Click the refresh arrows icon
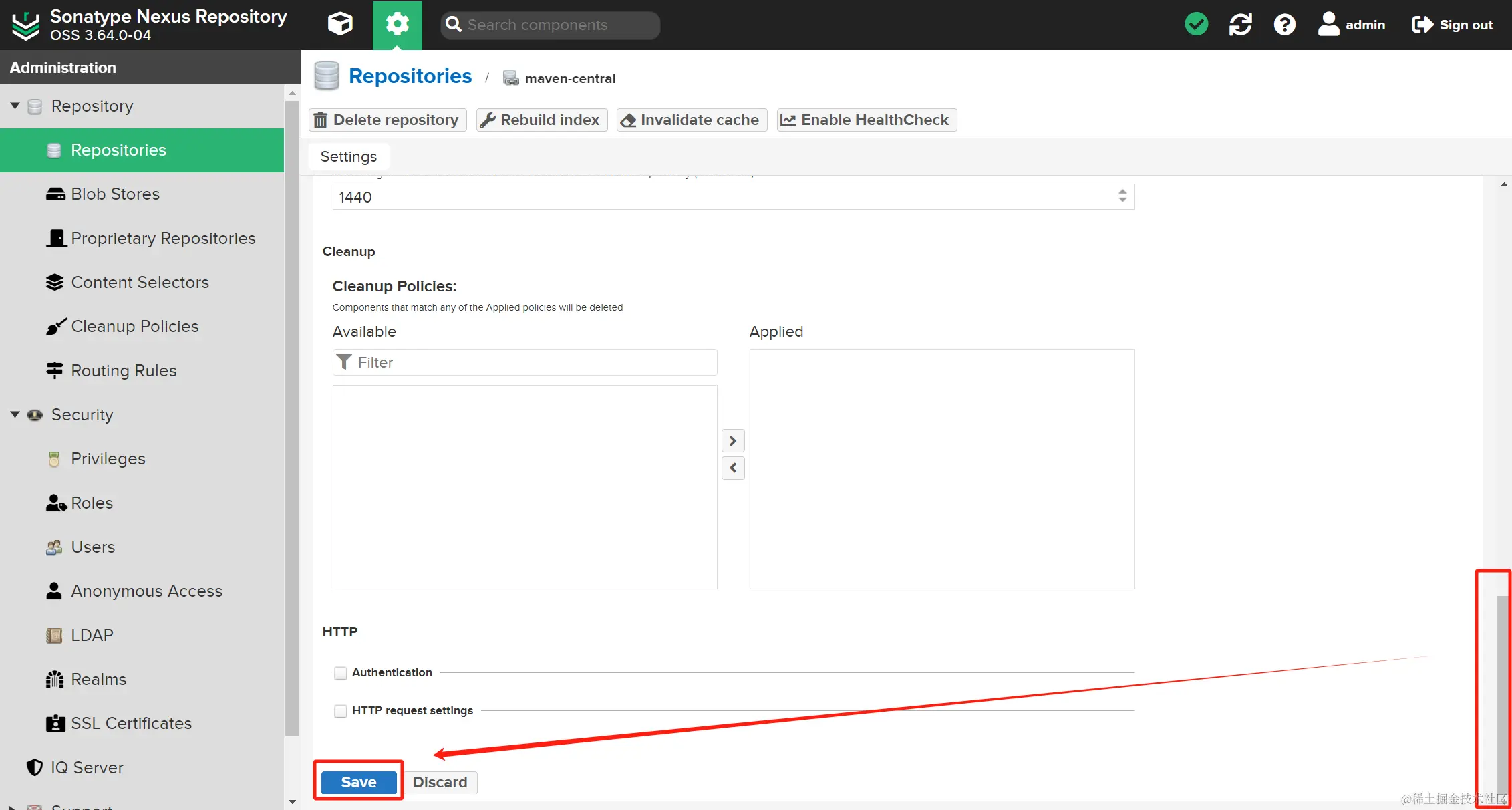 pyautogui.click(x=1240, y=25)
